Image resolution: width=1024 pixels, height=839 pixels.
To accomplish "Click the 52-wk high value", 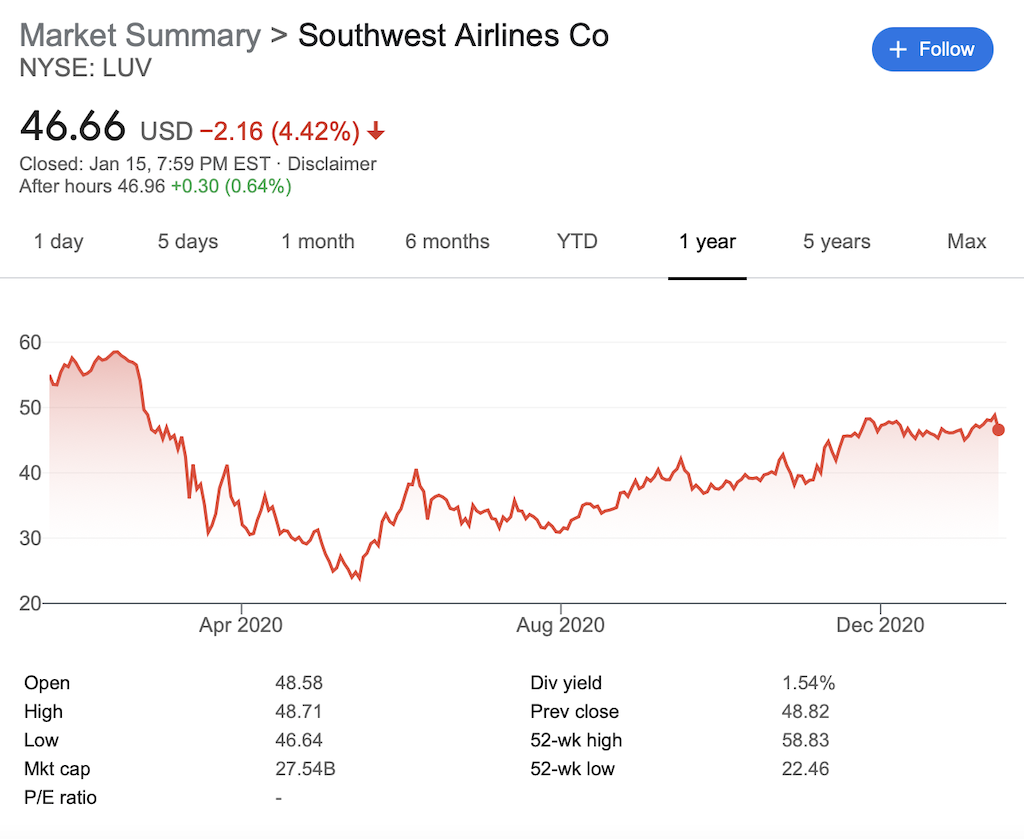I will (805, 740).
